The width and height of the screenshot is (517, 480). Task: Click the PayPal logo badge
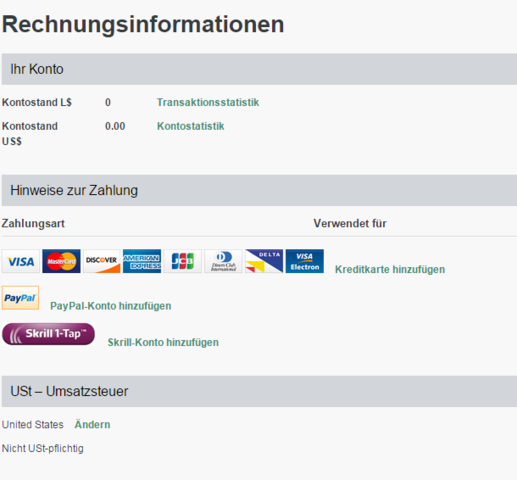(20, 298)
